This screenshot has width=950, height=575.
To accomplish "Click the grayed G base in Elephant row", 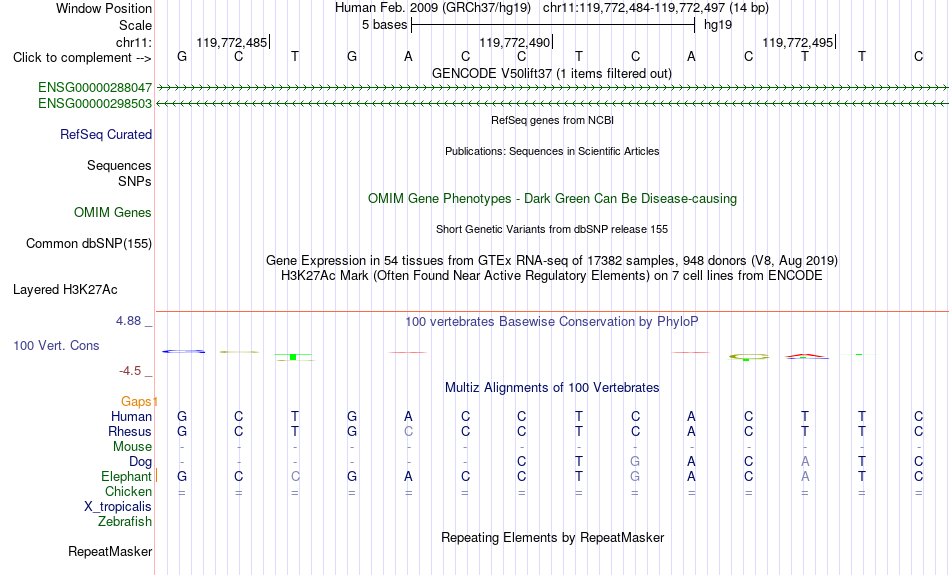I will [635, 477].
